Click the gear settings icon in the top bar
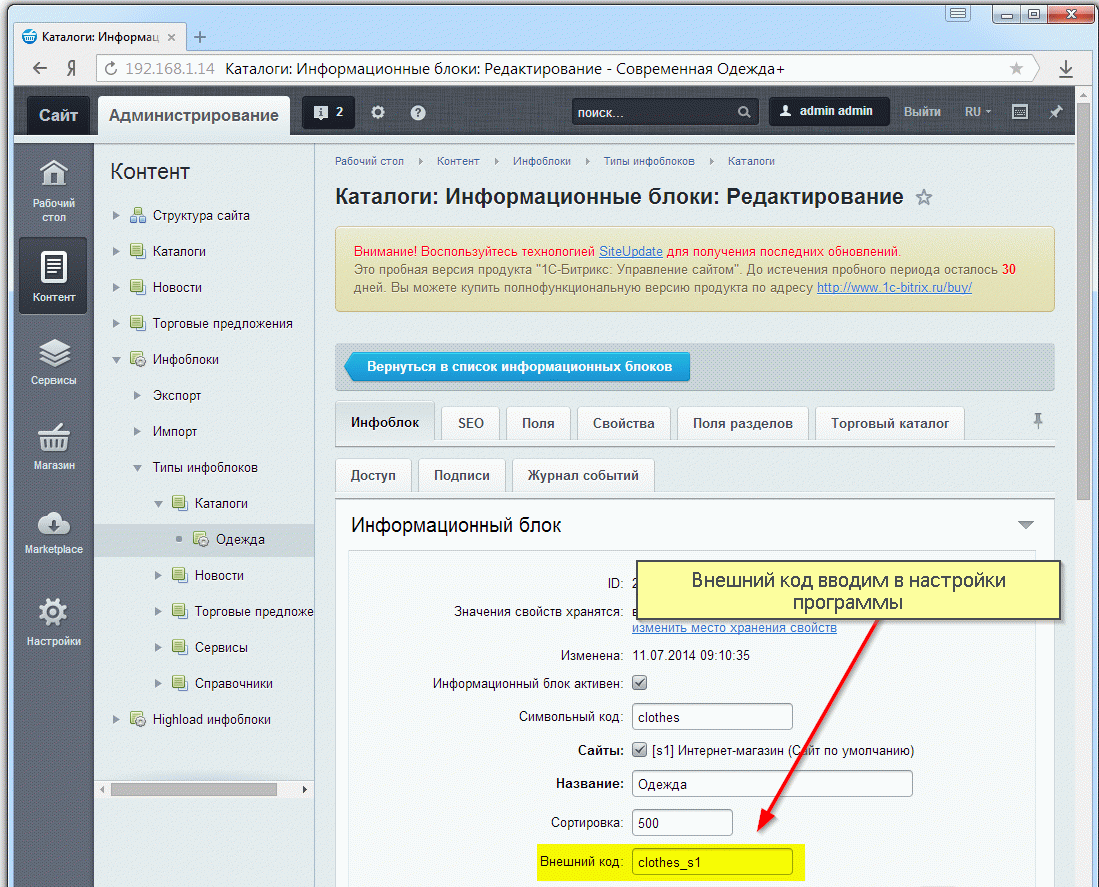 (378, 112)
